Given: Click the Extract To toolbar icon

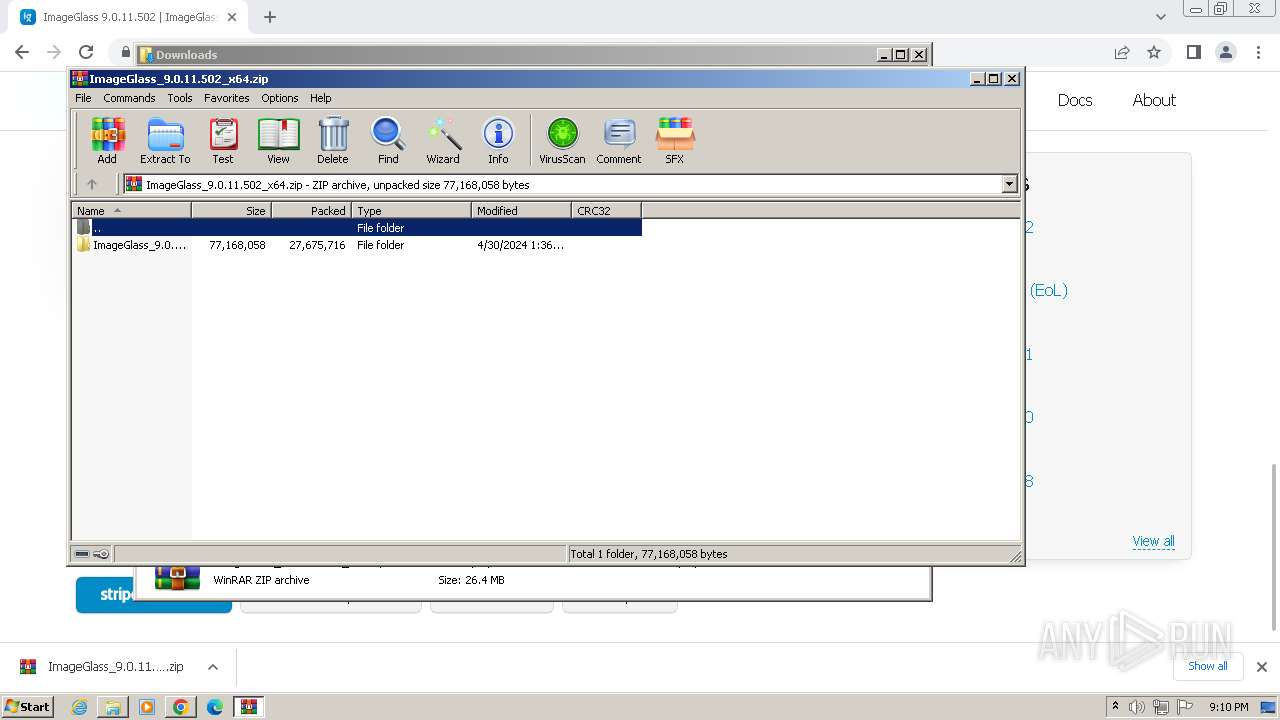Looking at the screenshot, I should click(165, 140).
